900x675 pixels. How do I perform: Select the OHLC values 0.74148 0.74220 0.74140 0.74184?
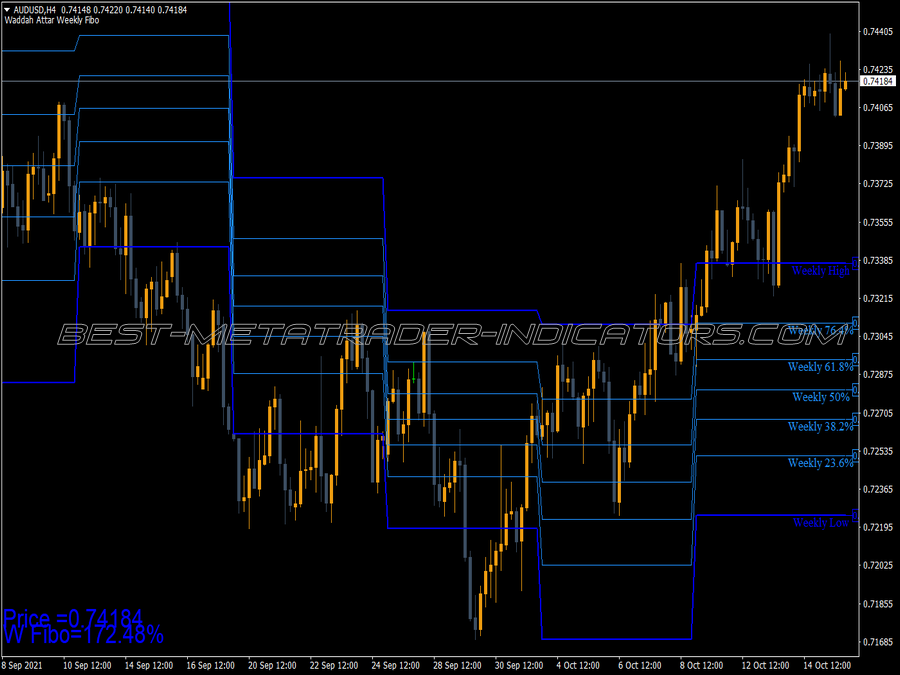pos(124,10)
